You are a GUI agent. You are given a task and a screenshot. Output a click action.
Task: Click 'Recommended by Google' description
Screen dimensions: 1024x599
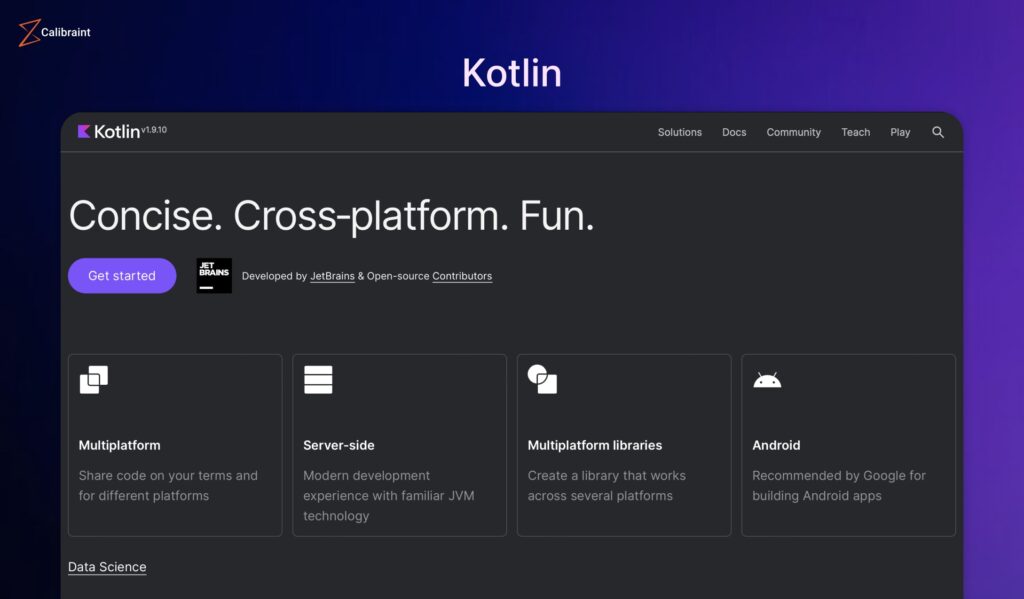[x=839, y=485]
